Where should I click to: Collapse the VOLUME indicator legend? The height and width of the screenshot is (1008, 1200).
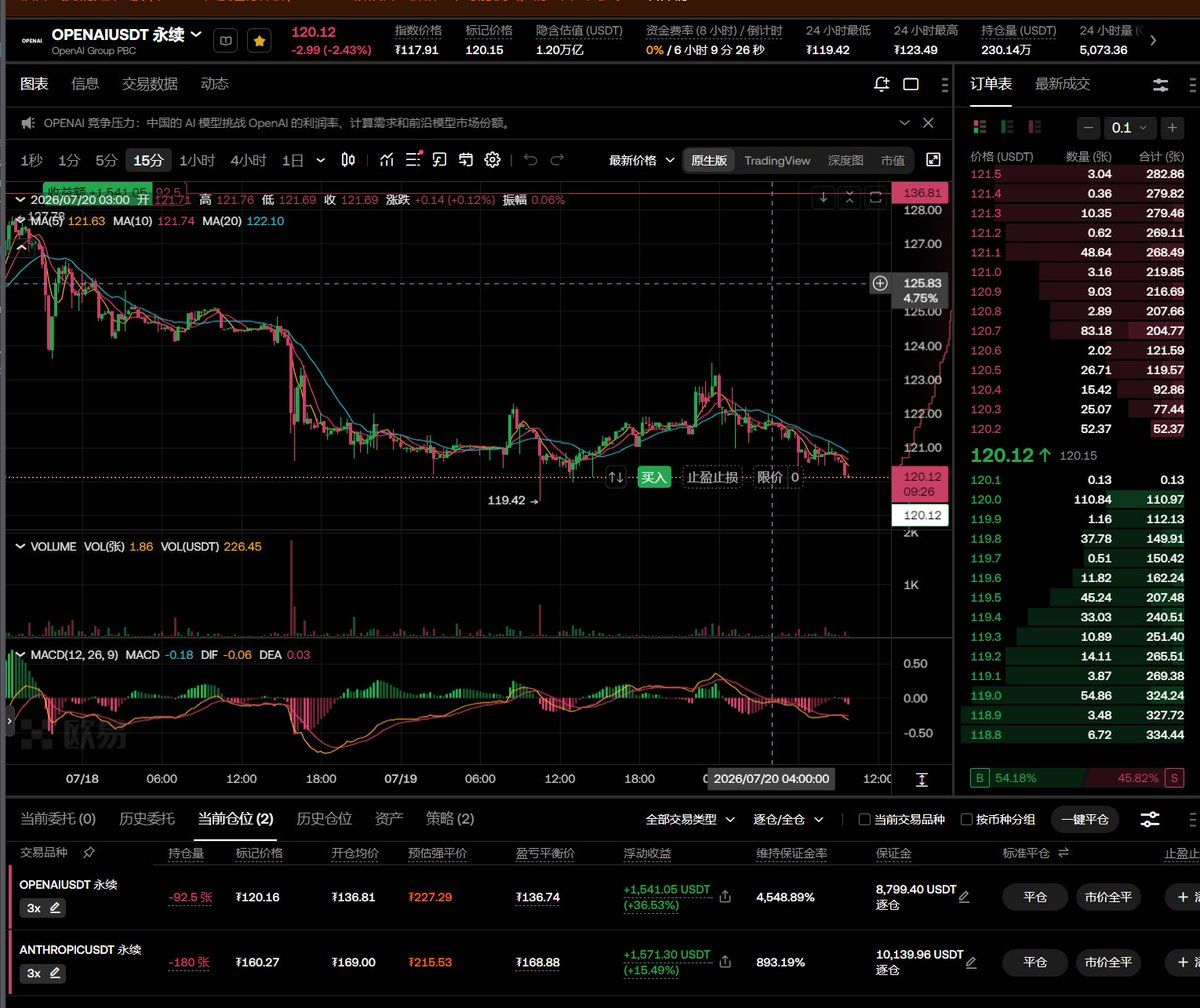[x=20, y=547]
